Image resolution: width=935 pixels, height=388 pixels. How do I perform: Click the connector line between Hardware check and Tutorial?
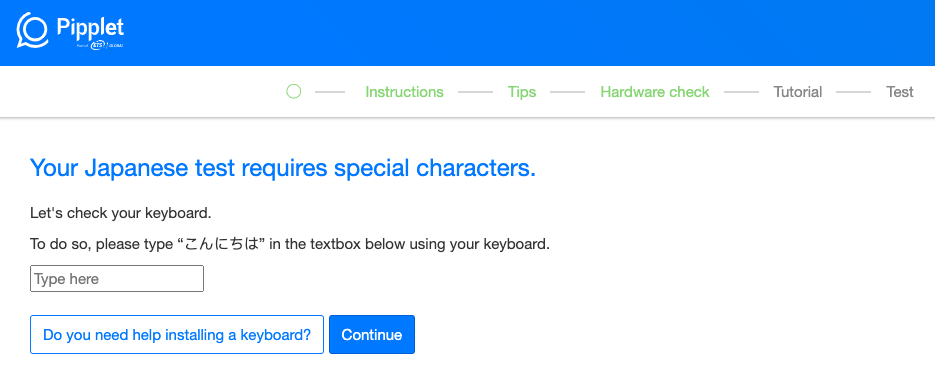coord(741,92)
